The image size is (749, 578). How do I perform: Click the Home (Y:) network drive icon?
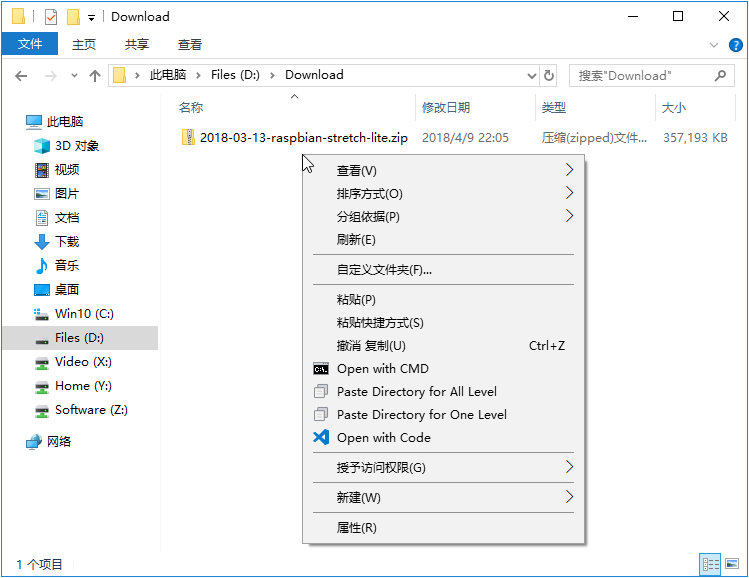42,386
